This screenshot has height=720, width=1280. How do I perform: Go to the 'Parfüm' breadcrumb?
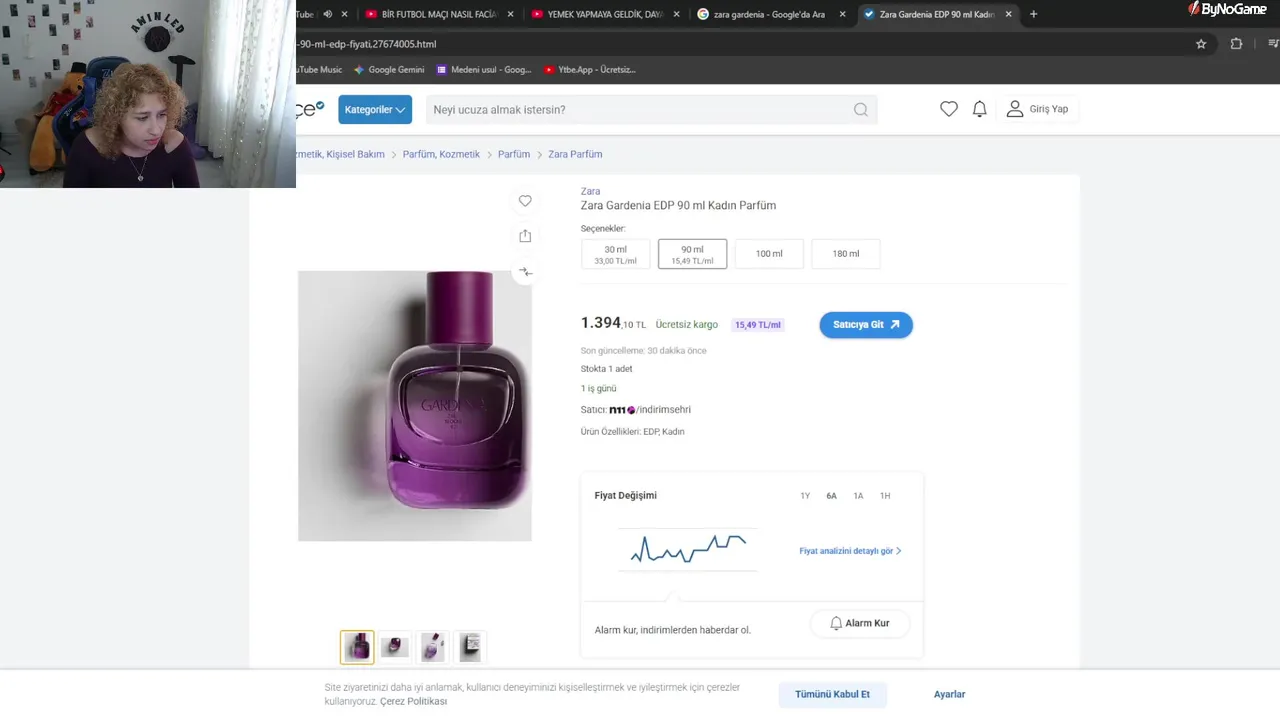[x=514, y=154]
